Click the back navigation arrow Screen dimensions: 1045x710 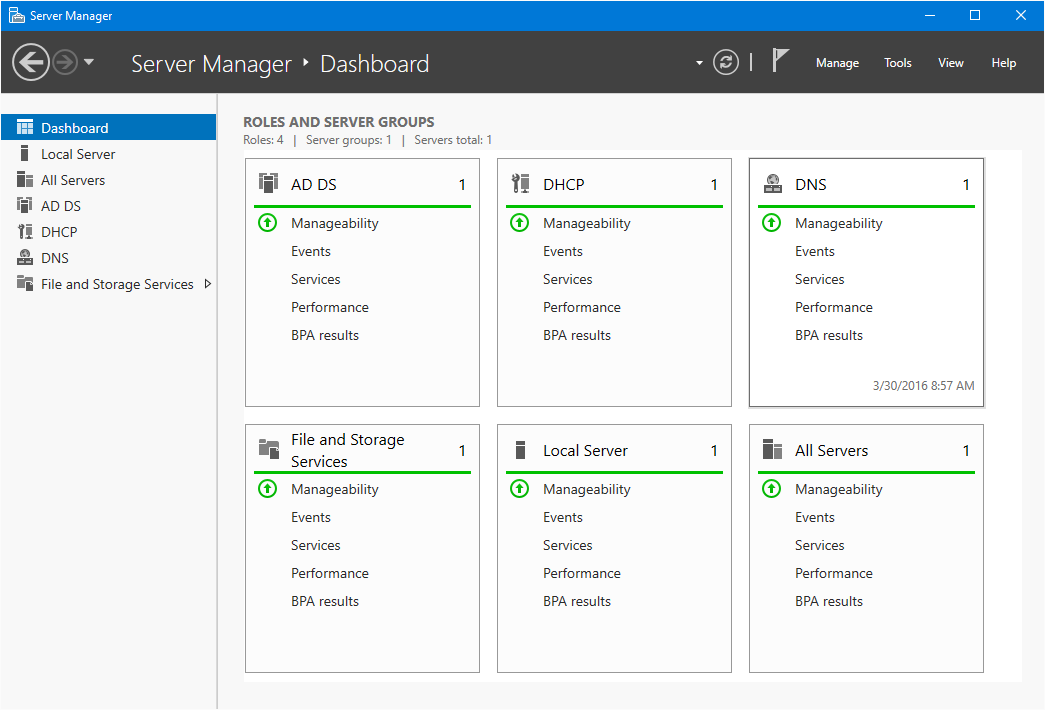click(31, 62)
